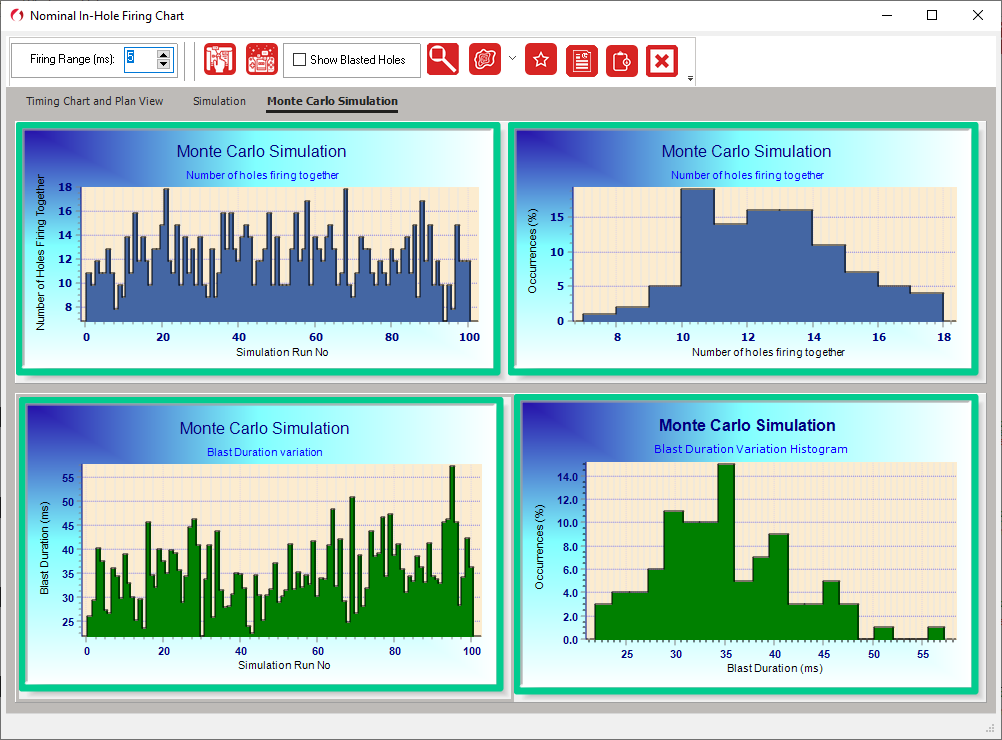Increase Firing Range with the up arrow

164,54
